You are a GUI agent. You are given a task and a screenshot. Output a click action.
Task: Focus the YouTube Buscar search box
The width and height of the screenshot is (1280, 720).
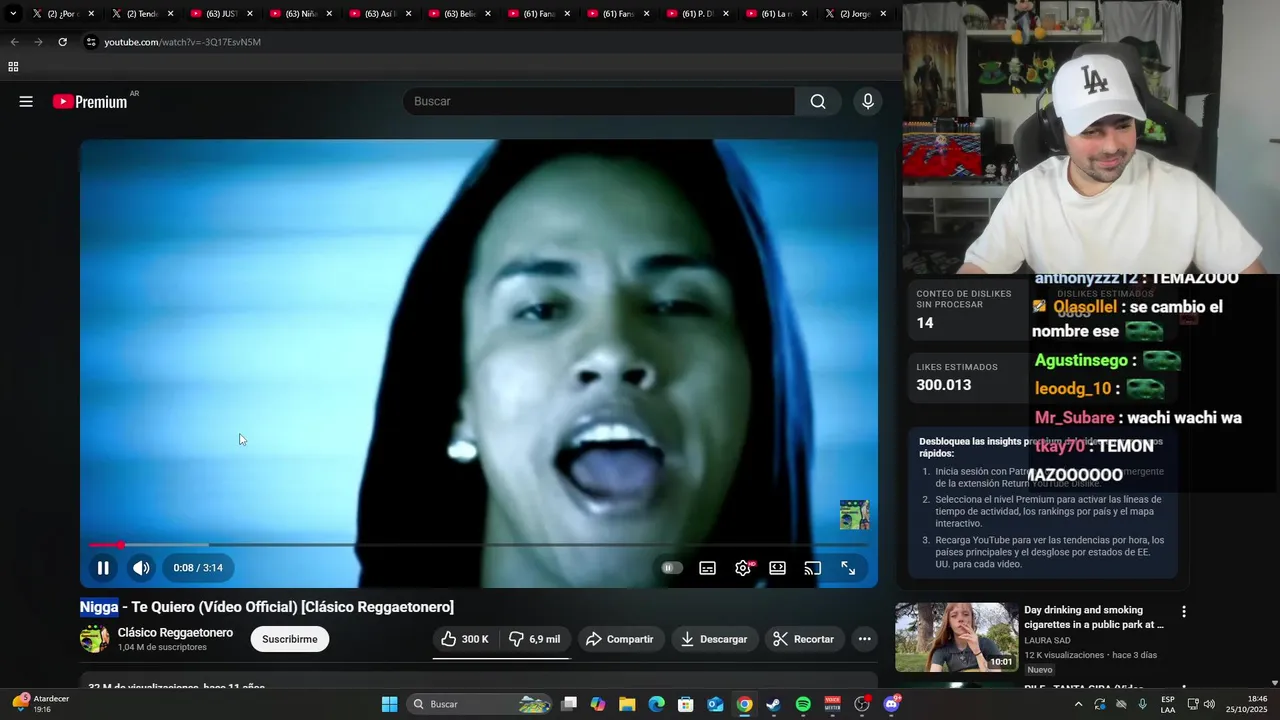point(599,101)
